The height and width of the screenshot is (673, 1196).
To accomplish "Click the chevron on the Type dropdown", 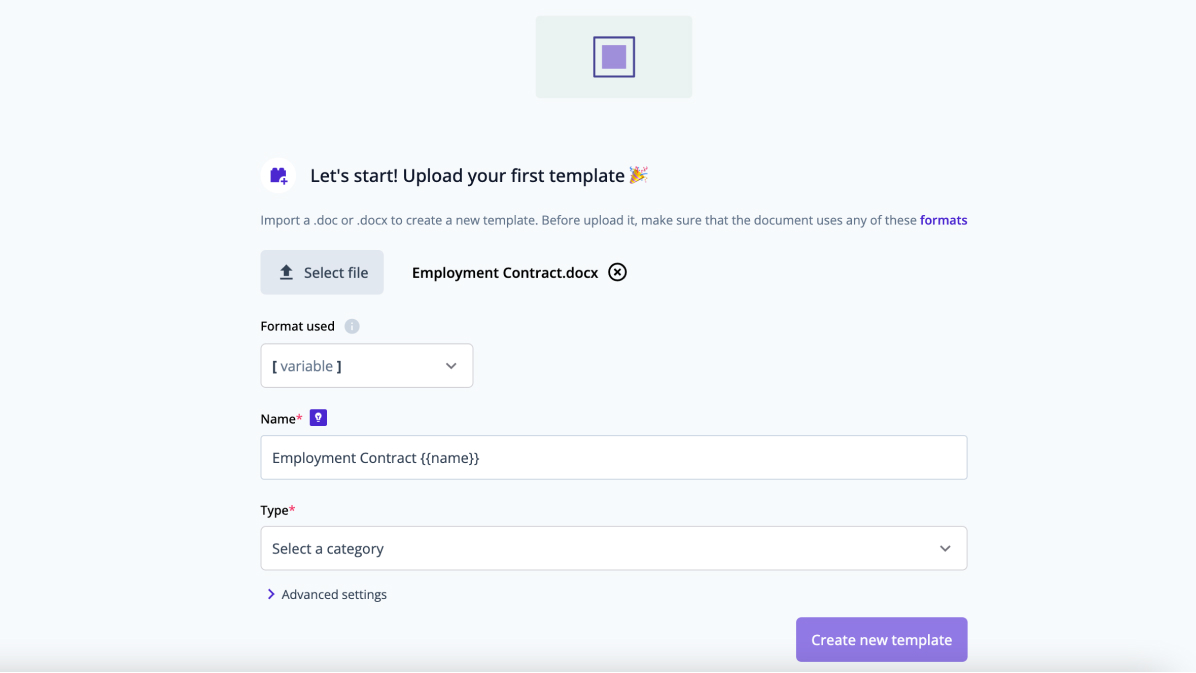I will [944, 548].
